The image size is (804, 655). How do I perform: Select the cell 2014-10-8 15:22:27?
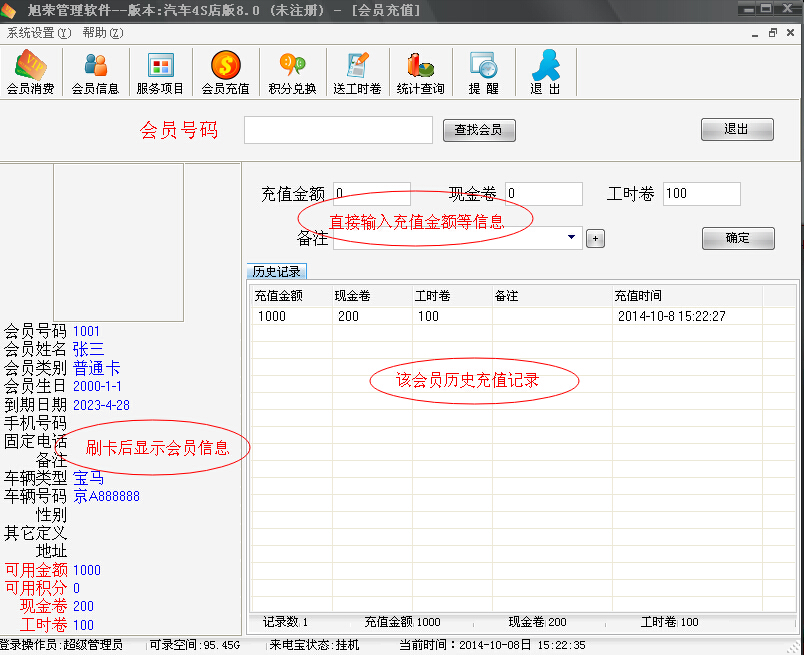[687, 316]
